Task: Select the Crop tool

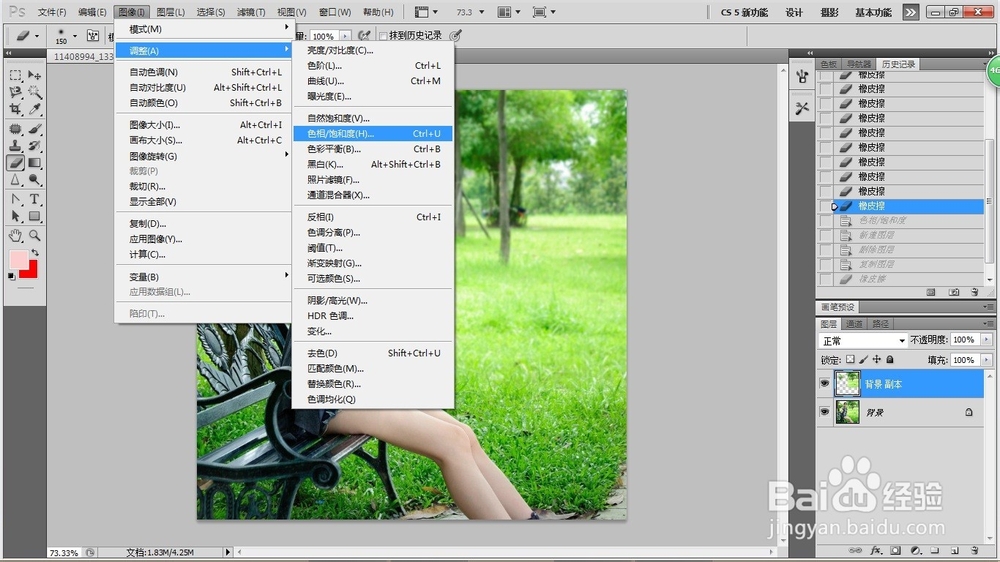Action: tap(15, 109)
